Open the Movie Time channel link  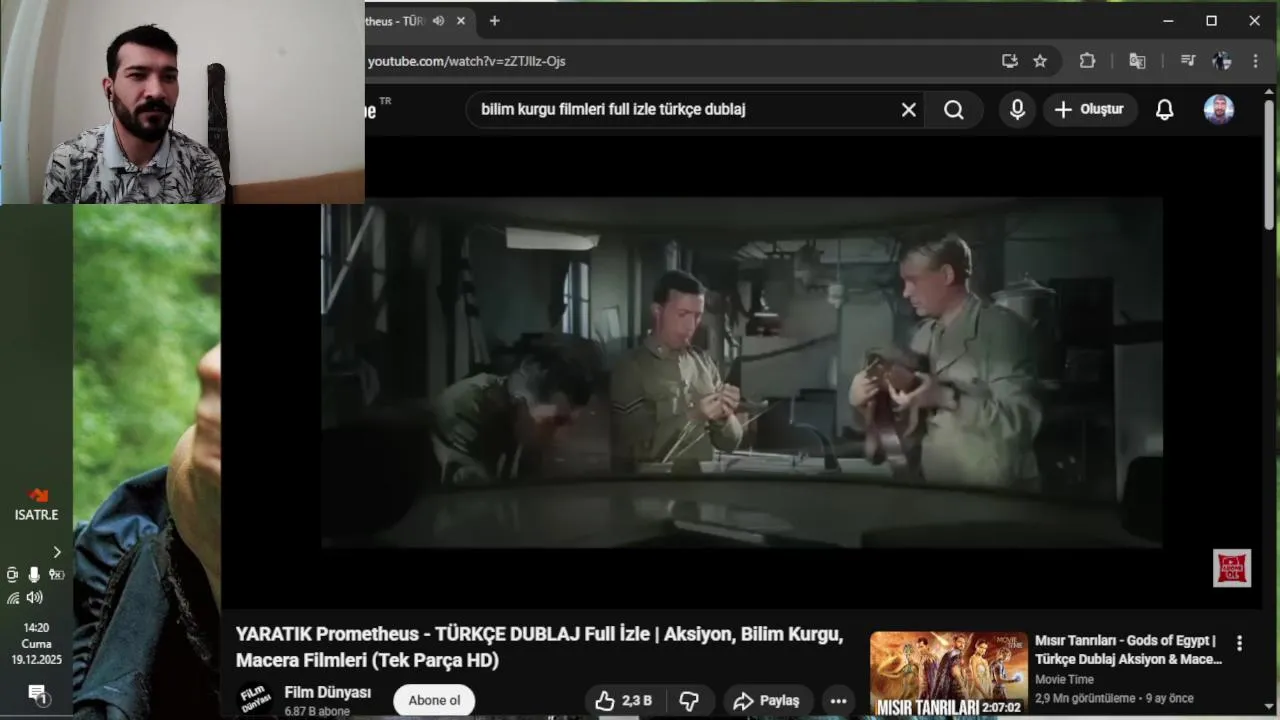pos(1064,680)
